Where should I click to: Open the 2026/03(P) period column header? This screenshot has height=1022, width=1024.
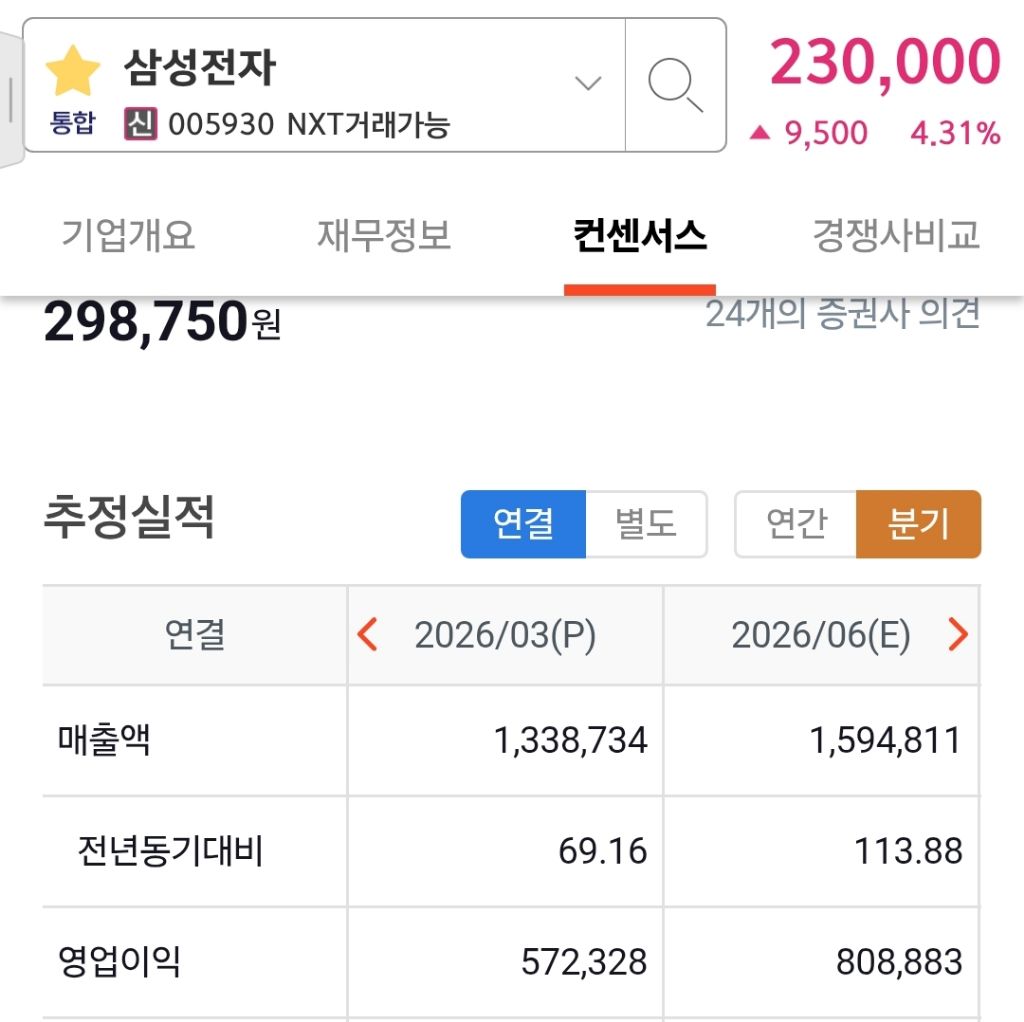pyautogui.click(x=505, y=635)
